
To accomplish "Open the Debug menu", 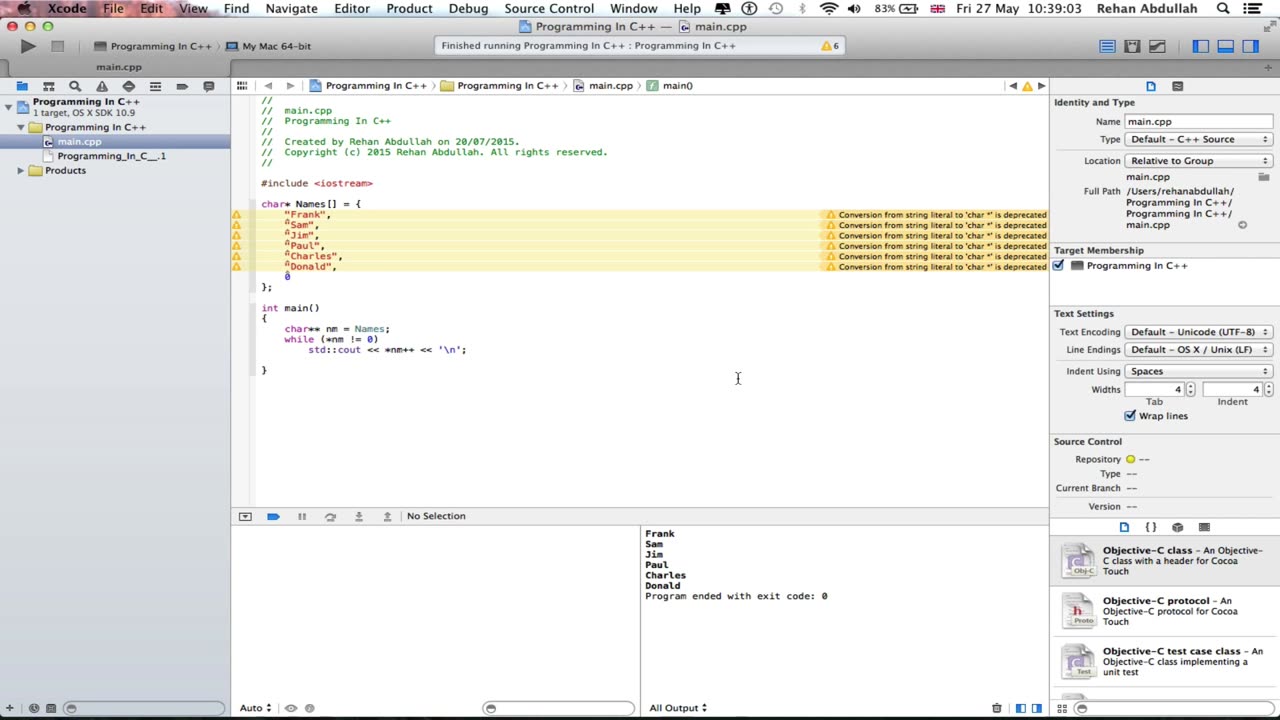I will 468,9.
